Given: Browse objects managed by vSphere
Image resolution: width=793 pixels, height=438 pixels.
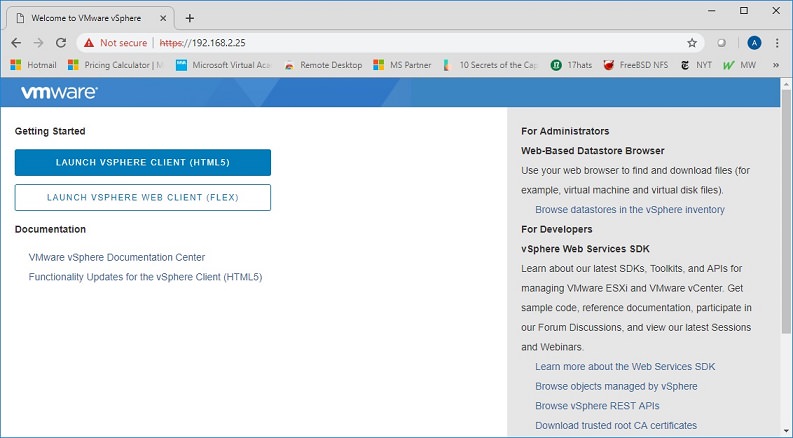Looking at the screenshot, I should point(616,386).
